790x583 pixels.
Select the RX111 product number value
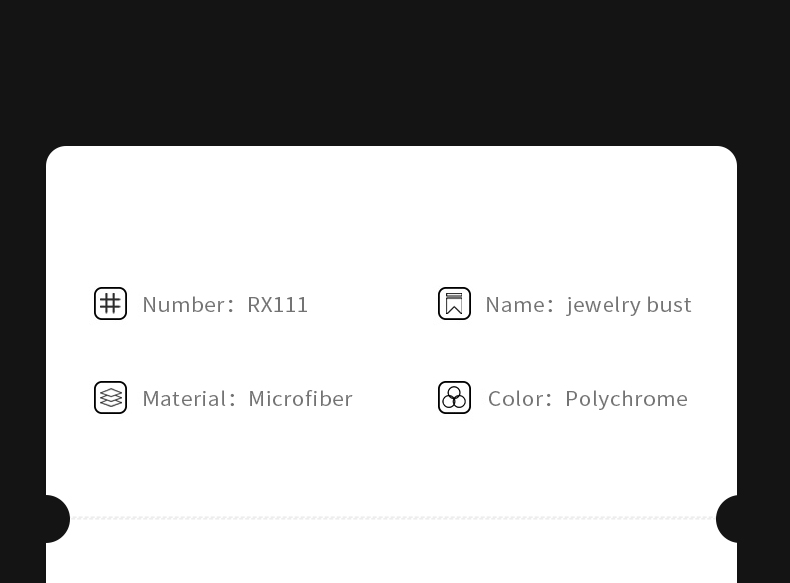coord(278,304)
